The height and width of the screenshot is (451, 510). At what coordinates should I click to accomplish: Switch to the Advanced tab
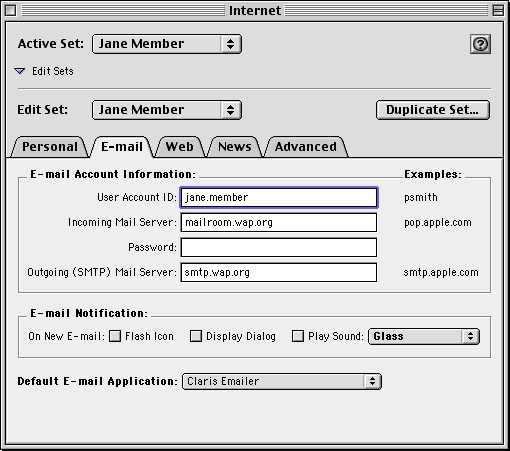(x=306, y=147)
